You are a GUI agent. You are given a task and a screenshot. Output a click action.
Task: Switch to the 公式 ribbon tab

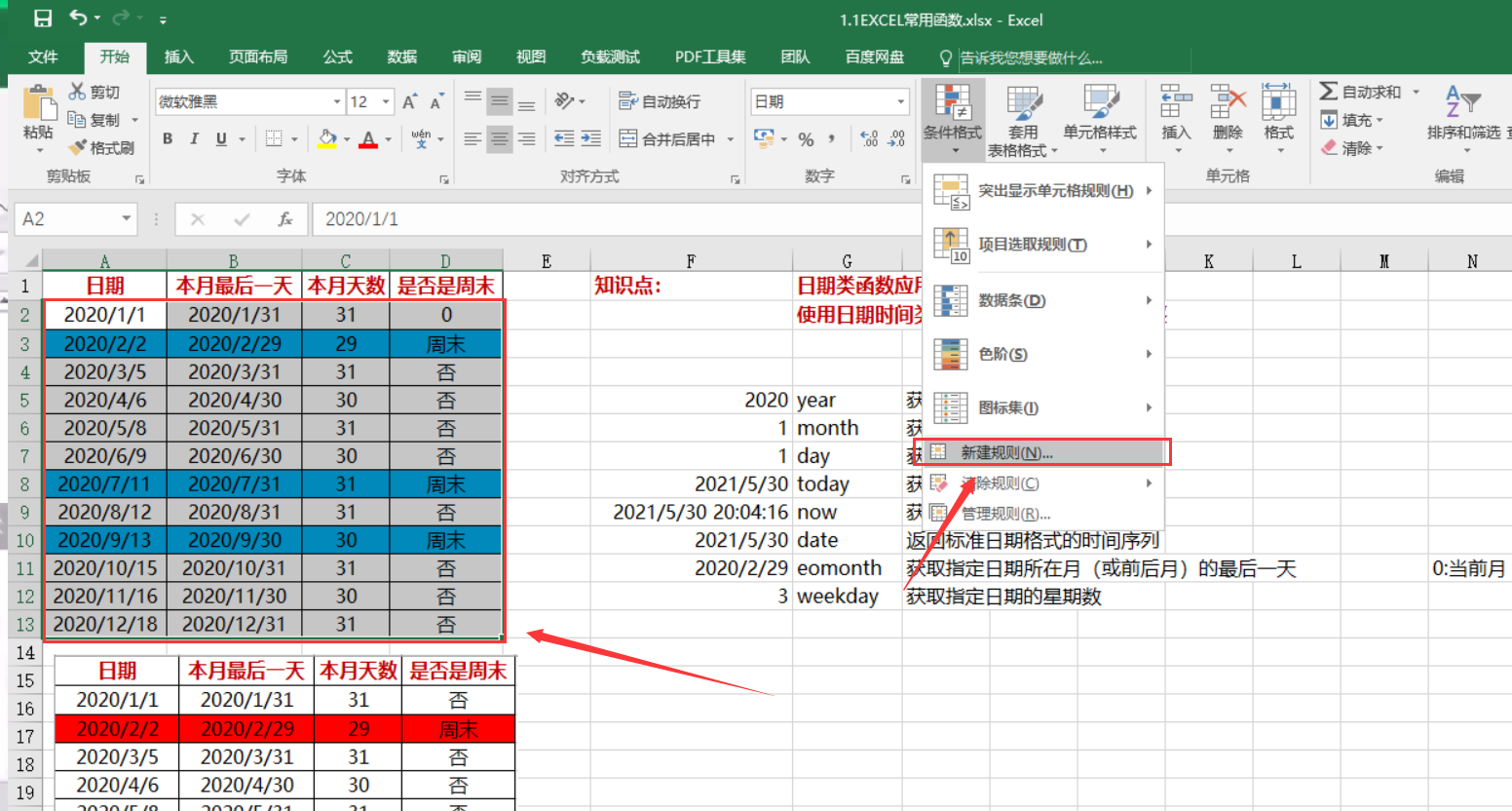tap(336, 57)
